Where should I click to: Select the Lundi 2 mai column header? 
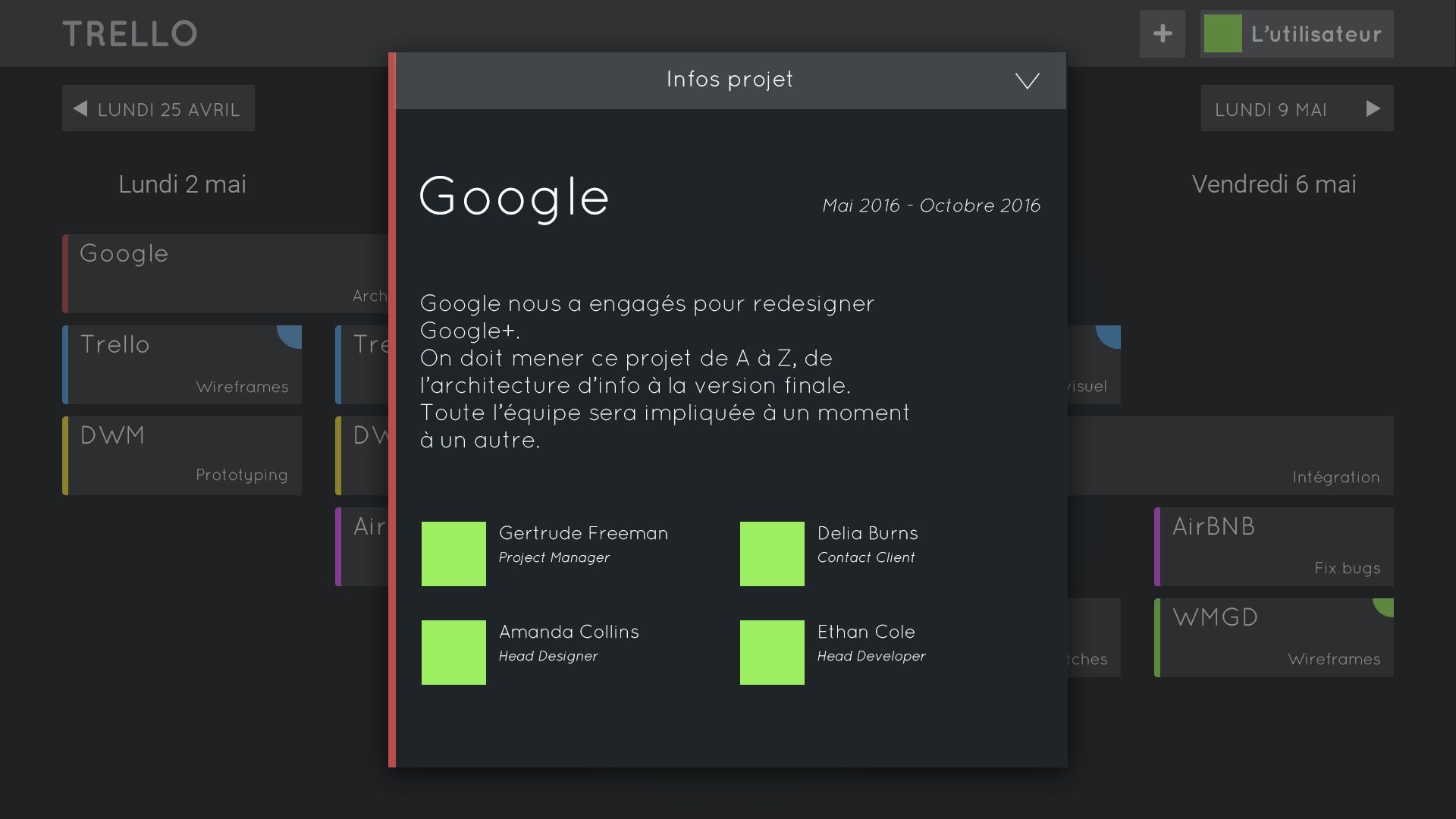pyautogui.click(x=182, y=184)
